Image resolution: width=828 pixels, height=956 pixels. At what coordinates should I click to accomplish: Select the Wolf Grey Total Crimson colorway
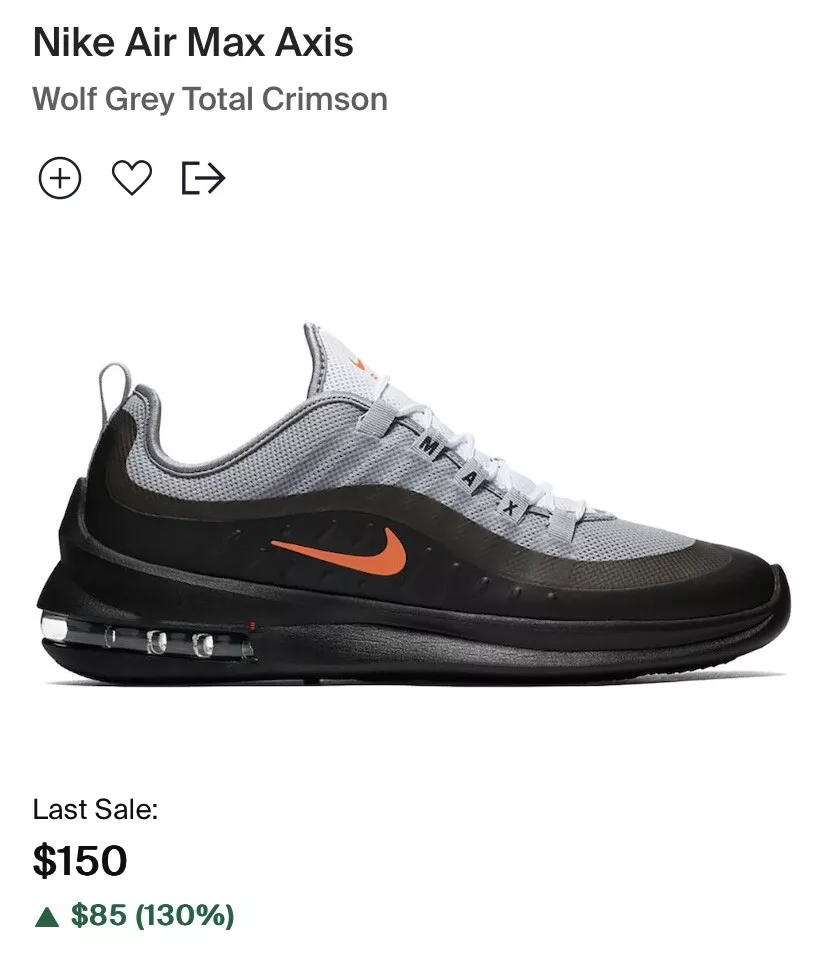click(210, 99)
